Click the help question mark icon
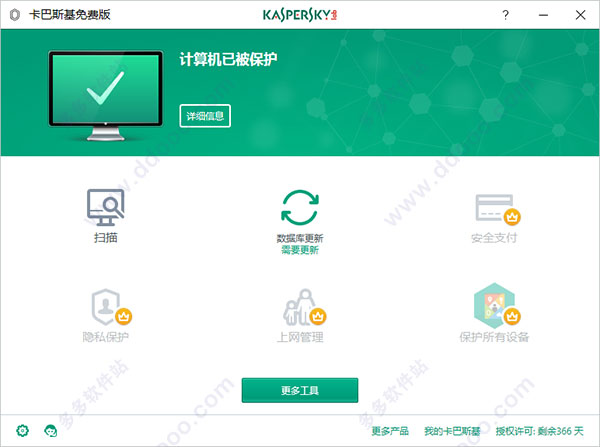 click(x=505, y=15)
